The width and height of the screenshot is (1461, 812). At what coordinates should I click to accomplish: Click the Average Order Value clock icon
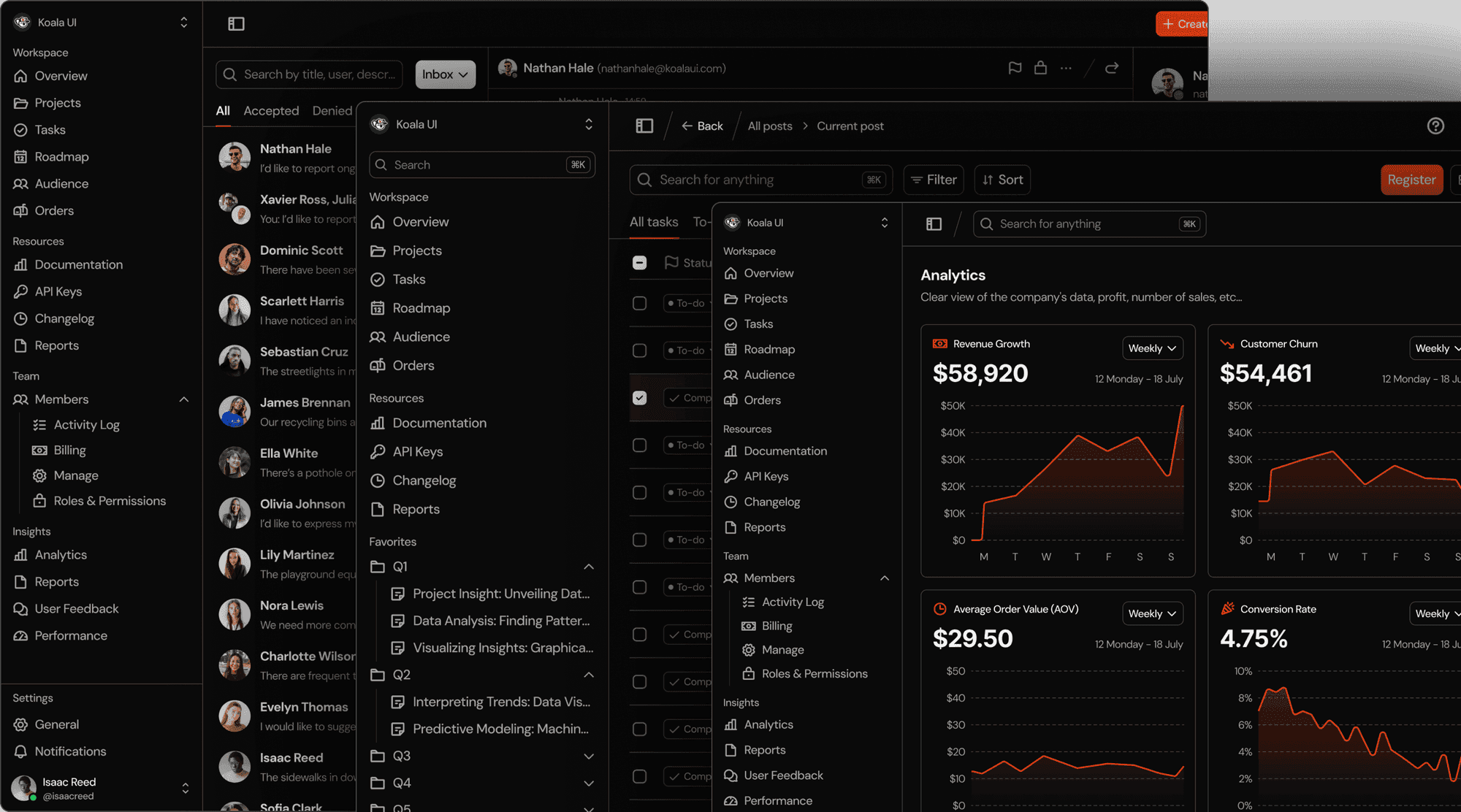point(940,609)
